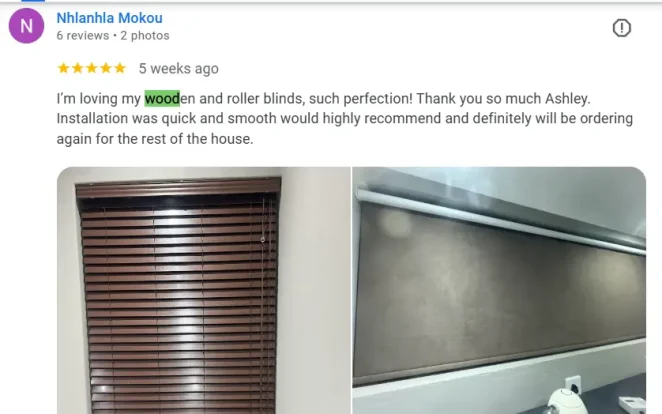The image size is (662, 414).
Task: Click the '5 weeks ago' timestamp
Action: point(179,68)
